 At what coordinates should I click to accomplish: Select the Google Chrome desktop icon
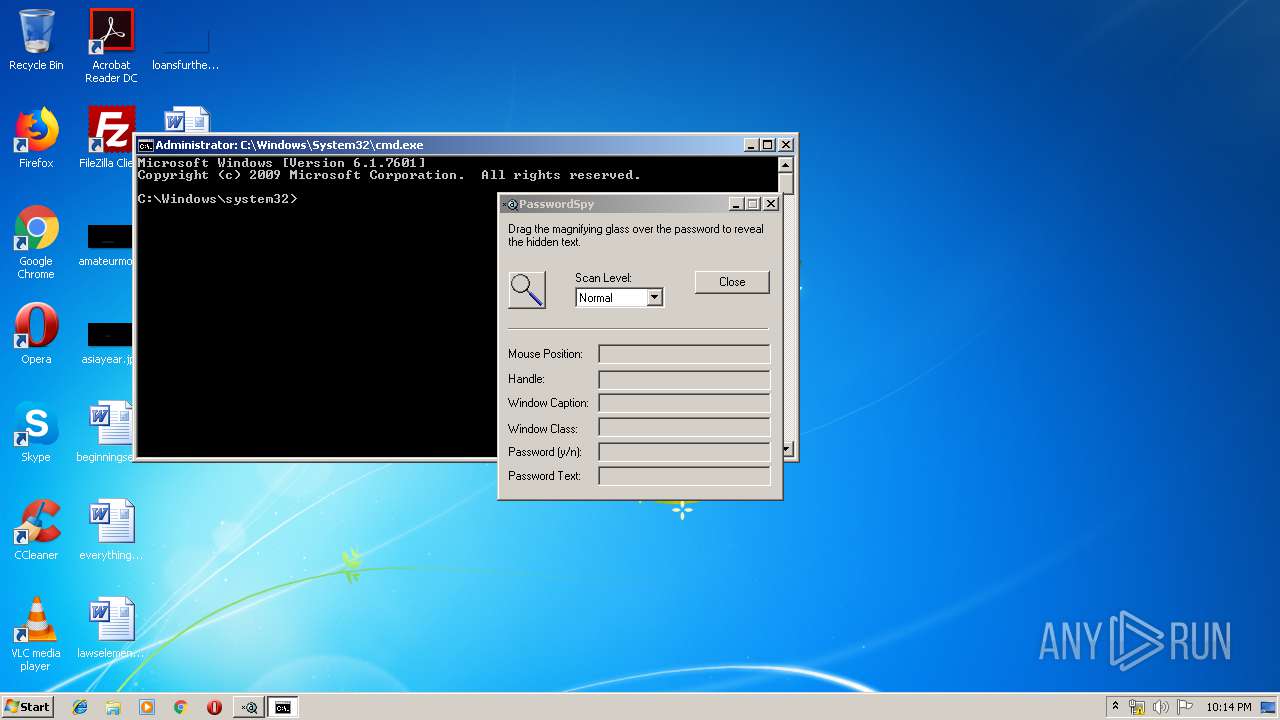pyautogui.click(x=36, y=242)
